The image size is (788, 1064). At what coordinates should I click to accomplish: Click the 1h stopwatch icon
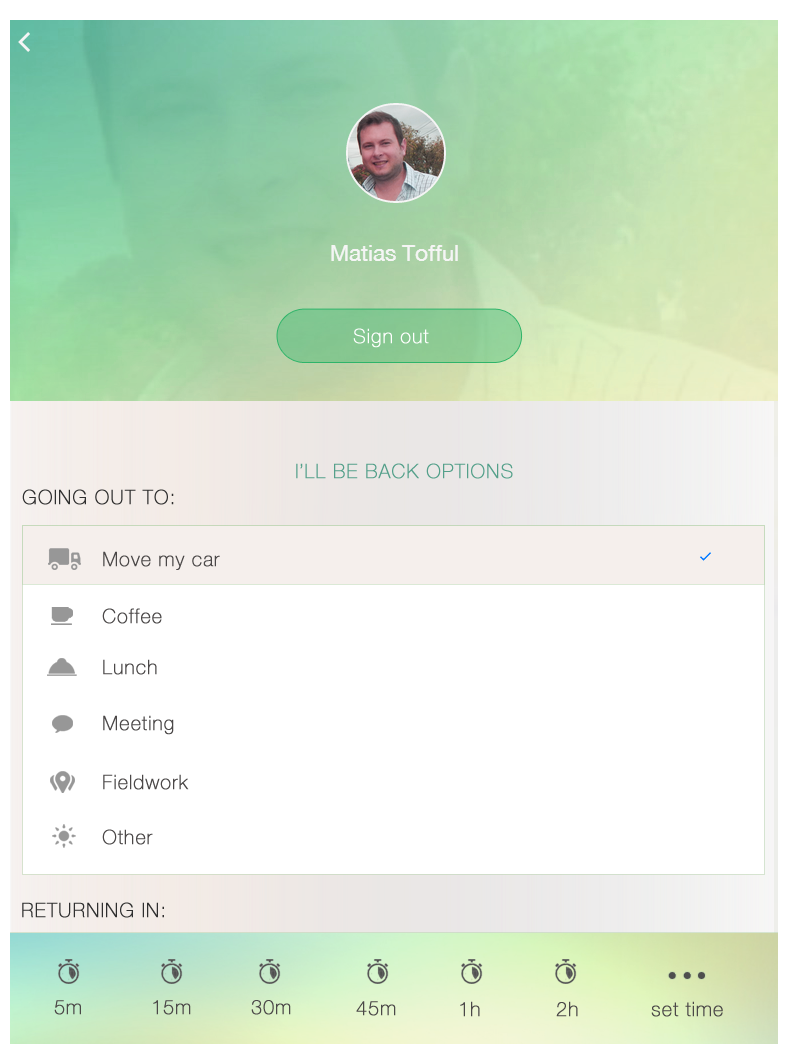pos(471,969)
